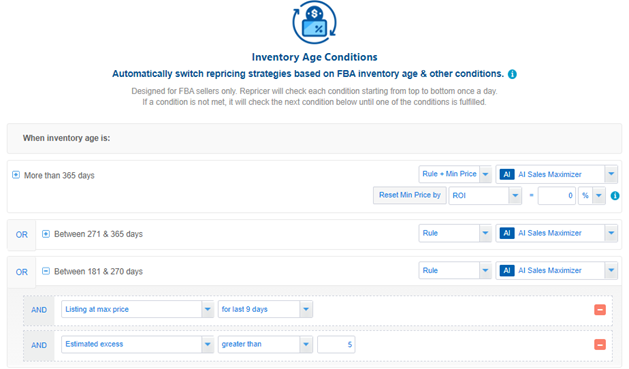
Task: Click the When inventory age is label
Action: pos(66,138)
